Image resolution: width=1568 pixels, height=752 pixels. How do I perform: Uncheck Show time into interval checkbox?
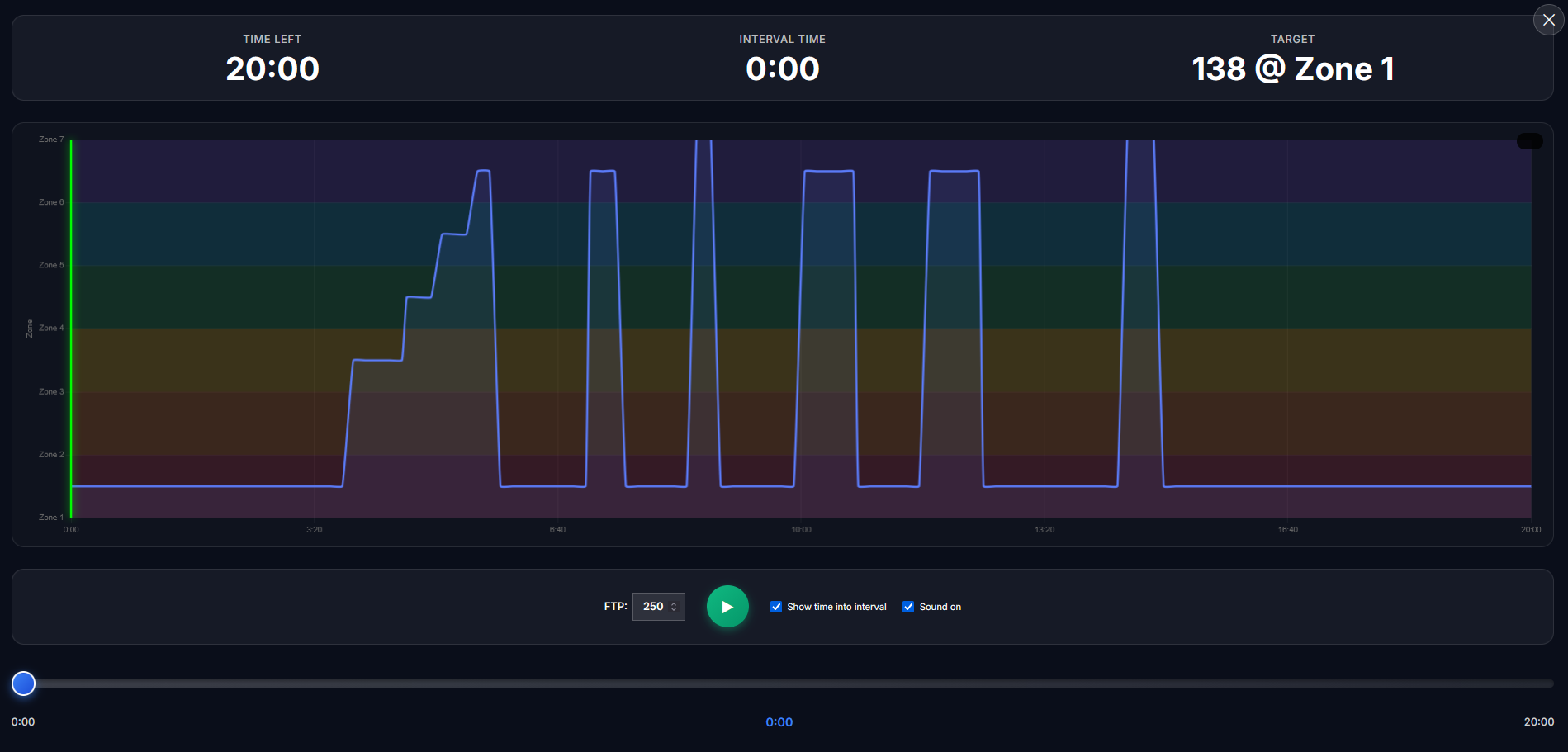776,607
